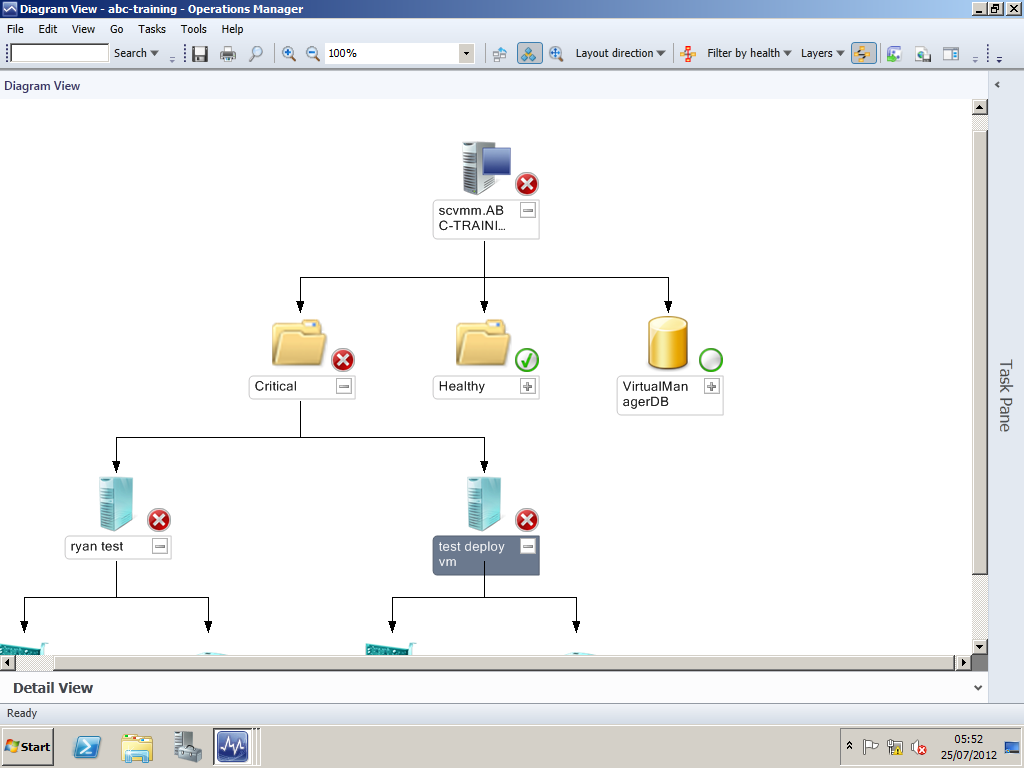Click the red error badge on test deploy vm
Image resolution: width=1024 pixels, height=768 pixels.
coord(527,520)
